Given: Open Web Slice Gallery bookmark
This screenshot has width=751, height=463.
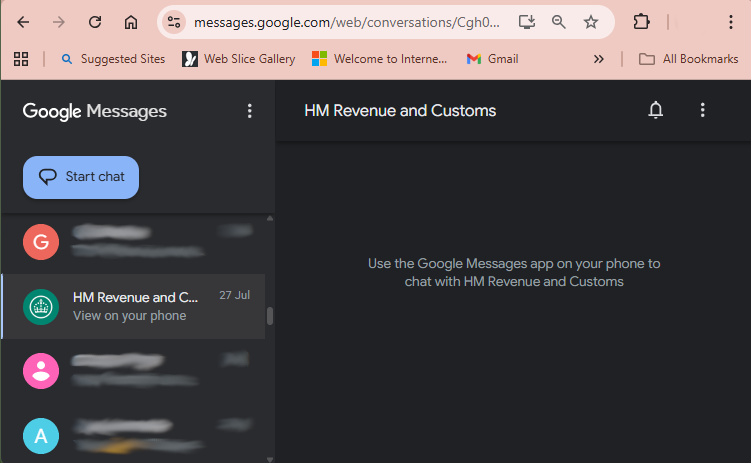Looking at the screenshot, I should point(239,59).
